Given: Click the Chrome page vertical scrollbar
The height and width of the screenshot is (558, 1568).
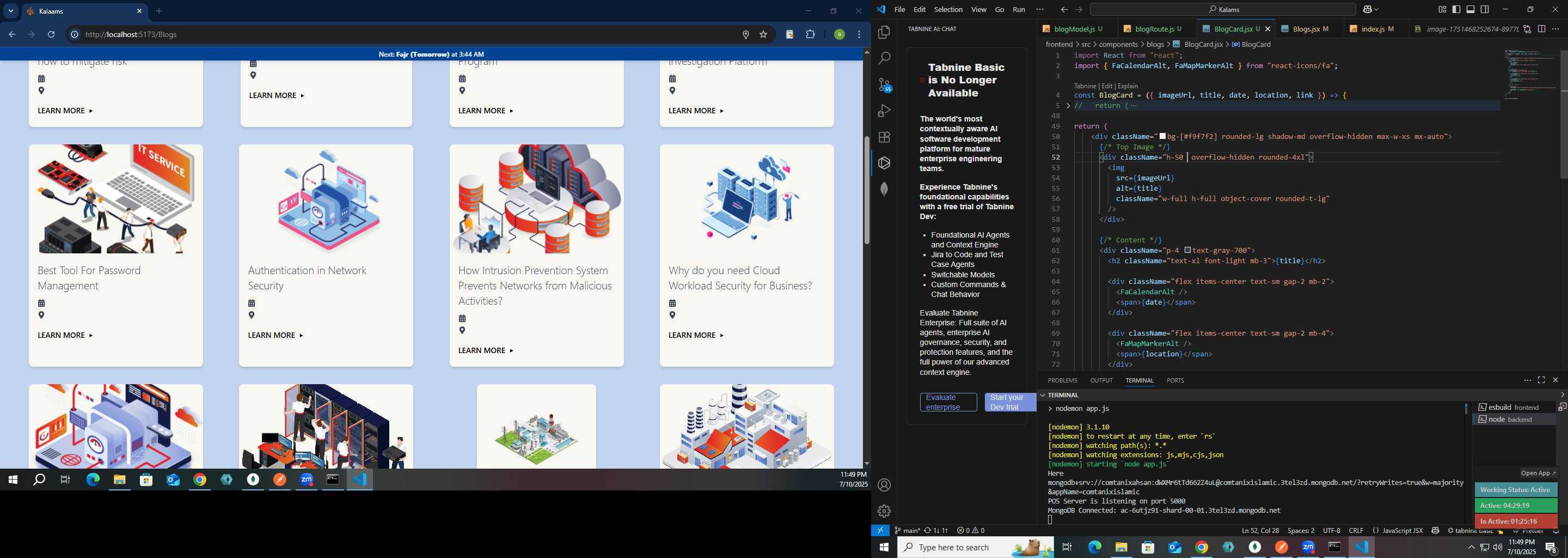Looking at the screenshot, I should pos(866,190).
